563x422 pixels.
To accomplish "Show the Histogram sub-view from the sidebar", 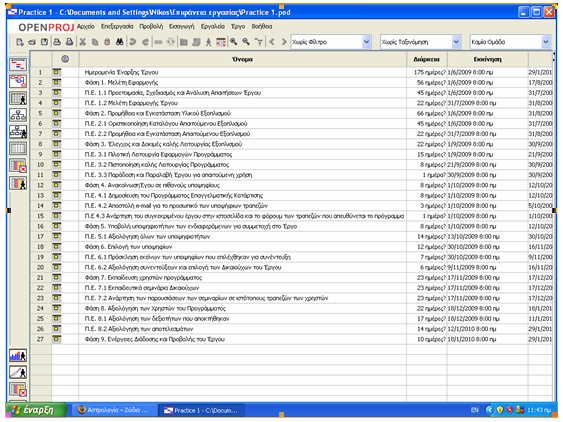I will click(18, 356).
